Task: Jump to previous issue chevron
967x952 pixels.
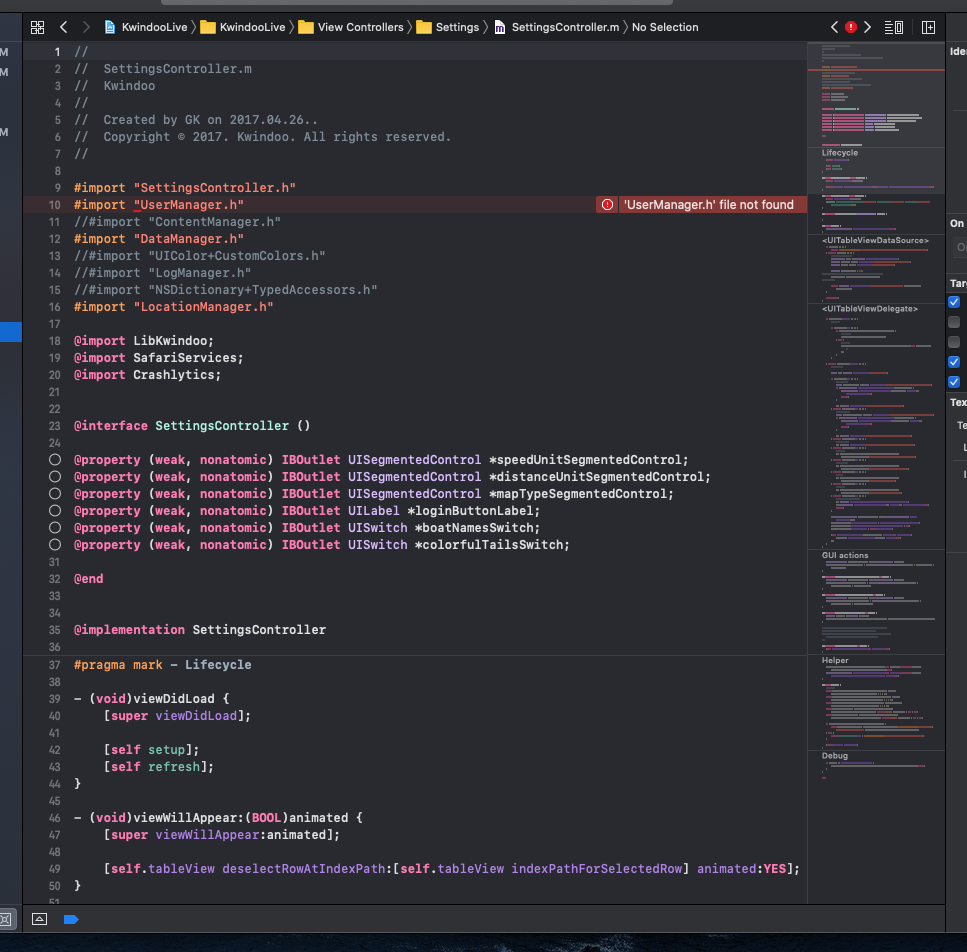Action: click(x=834, y=27)
